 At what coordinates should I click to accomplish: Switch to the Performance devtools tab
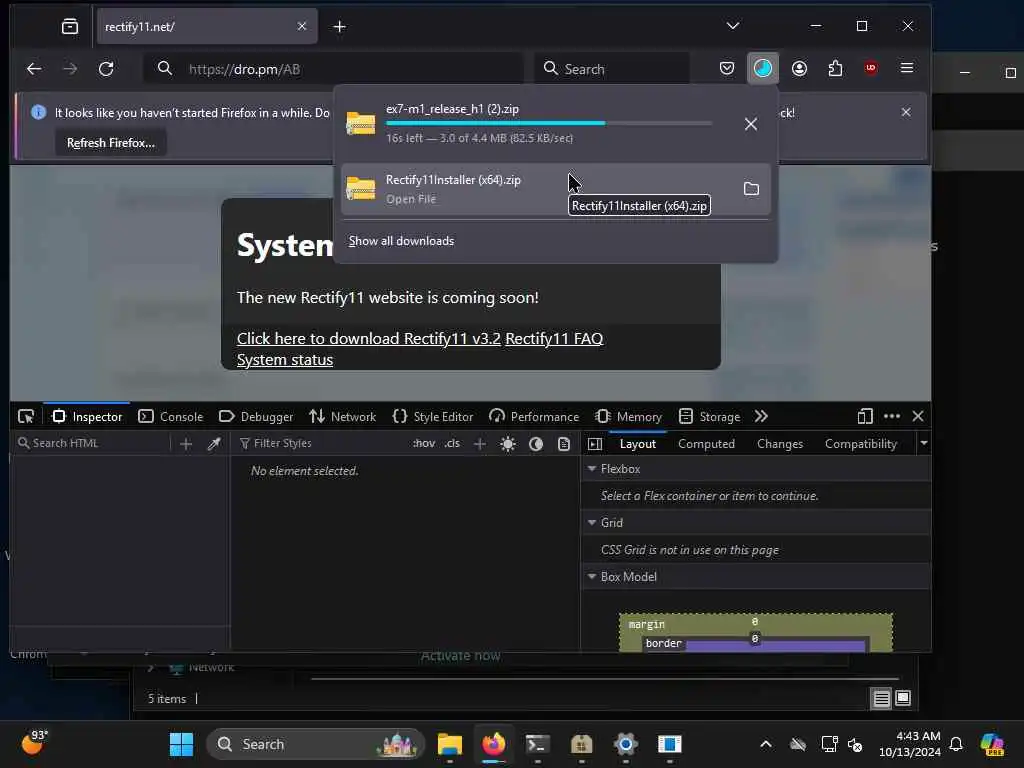point(534,417)
